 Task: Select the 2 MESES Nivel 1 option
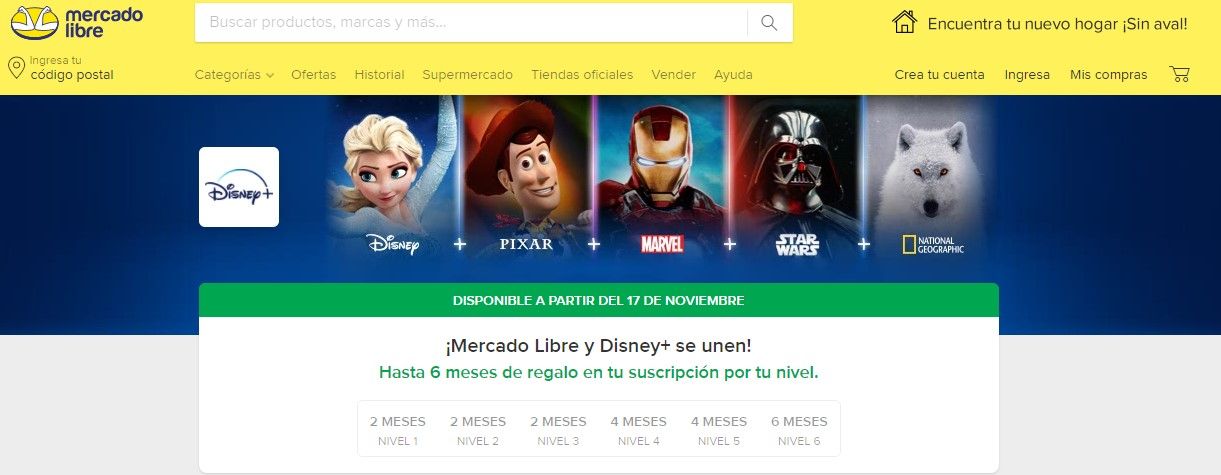pyautogui.click(x=398, y=430)
